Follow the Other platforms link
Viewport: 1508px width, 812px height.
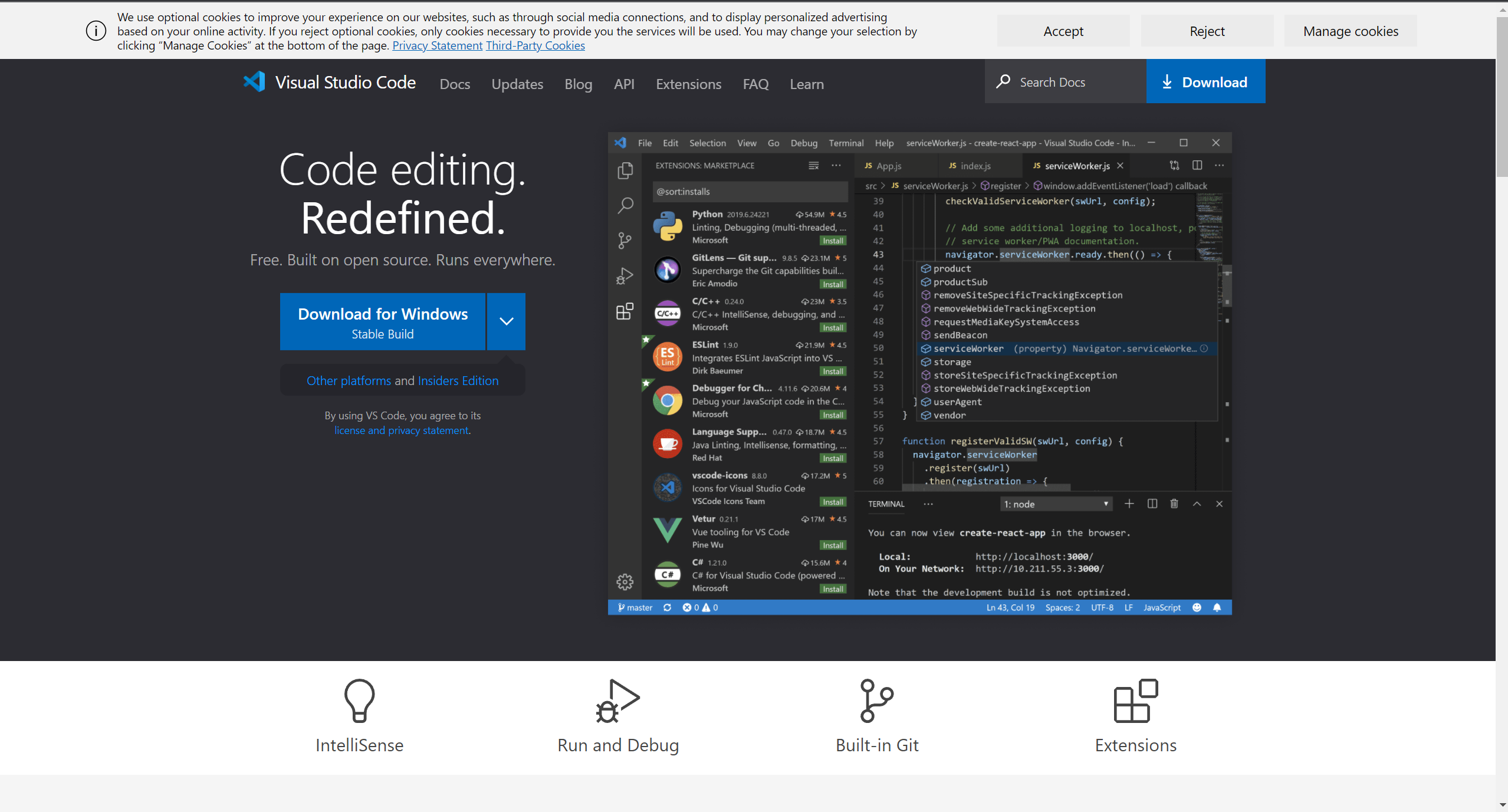(x=349, y=381)
